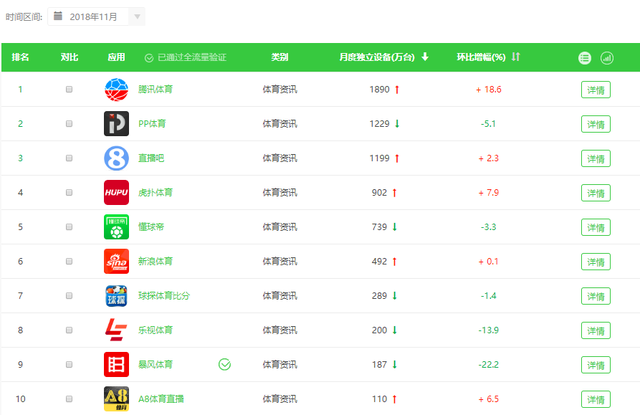Select the 直播吧 blue 8 icon
This screenshot has width=640, height=415.
click(x=116, y=158)
